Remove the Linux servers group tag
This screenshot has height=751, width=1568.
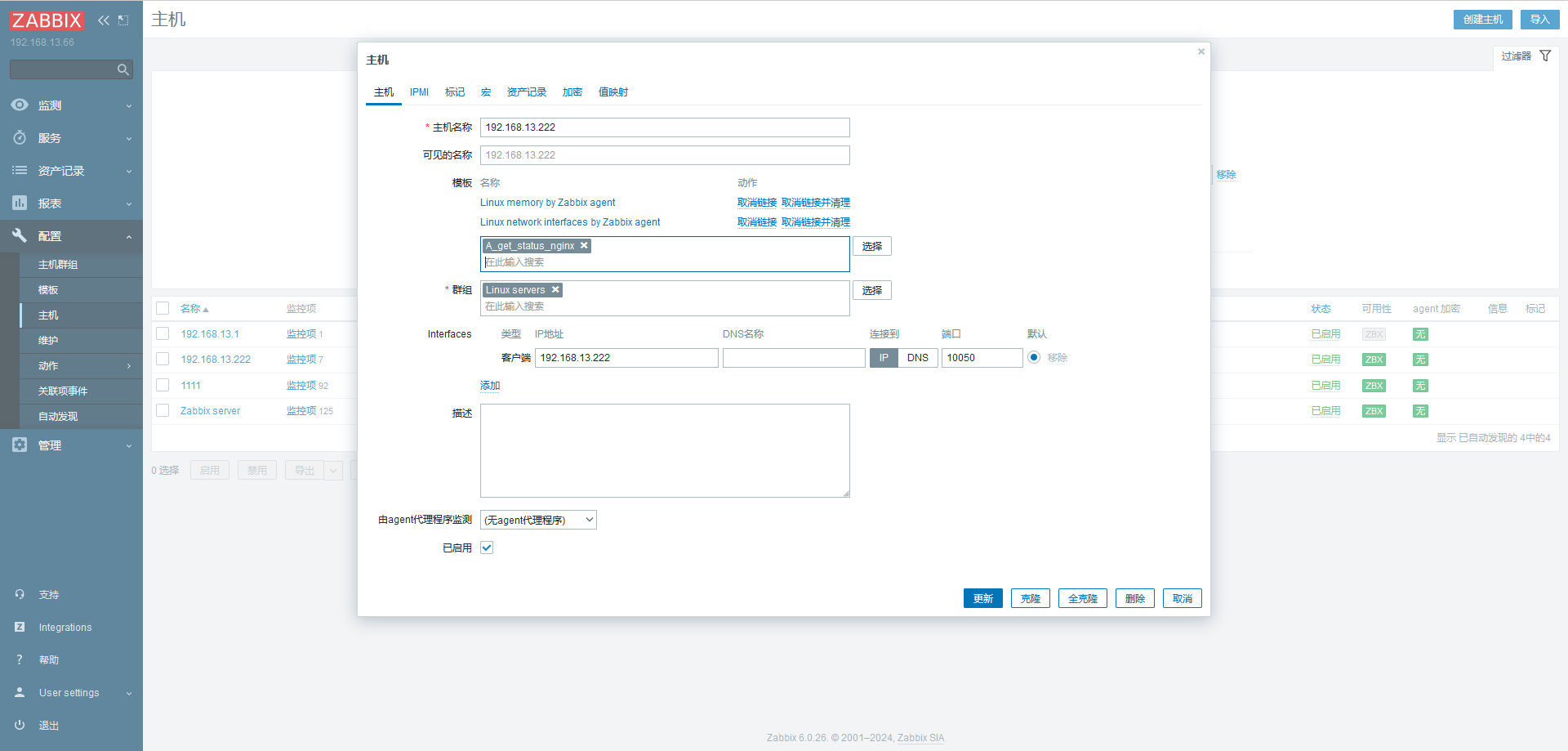[x=555, y=290]
